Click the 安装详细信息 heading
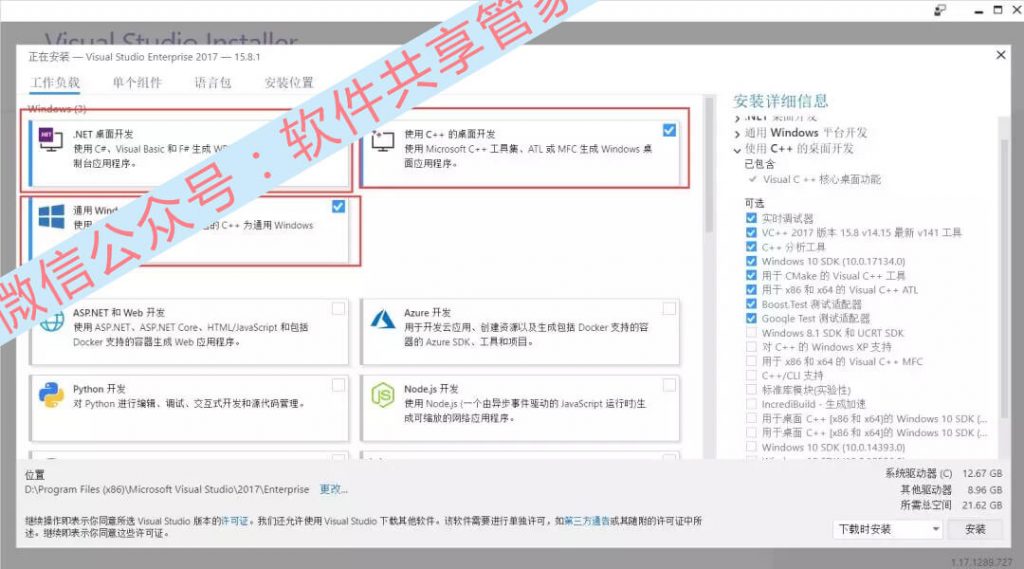This screenshot has width=1024, height=569. 780,101
